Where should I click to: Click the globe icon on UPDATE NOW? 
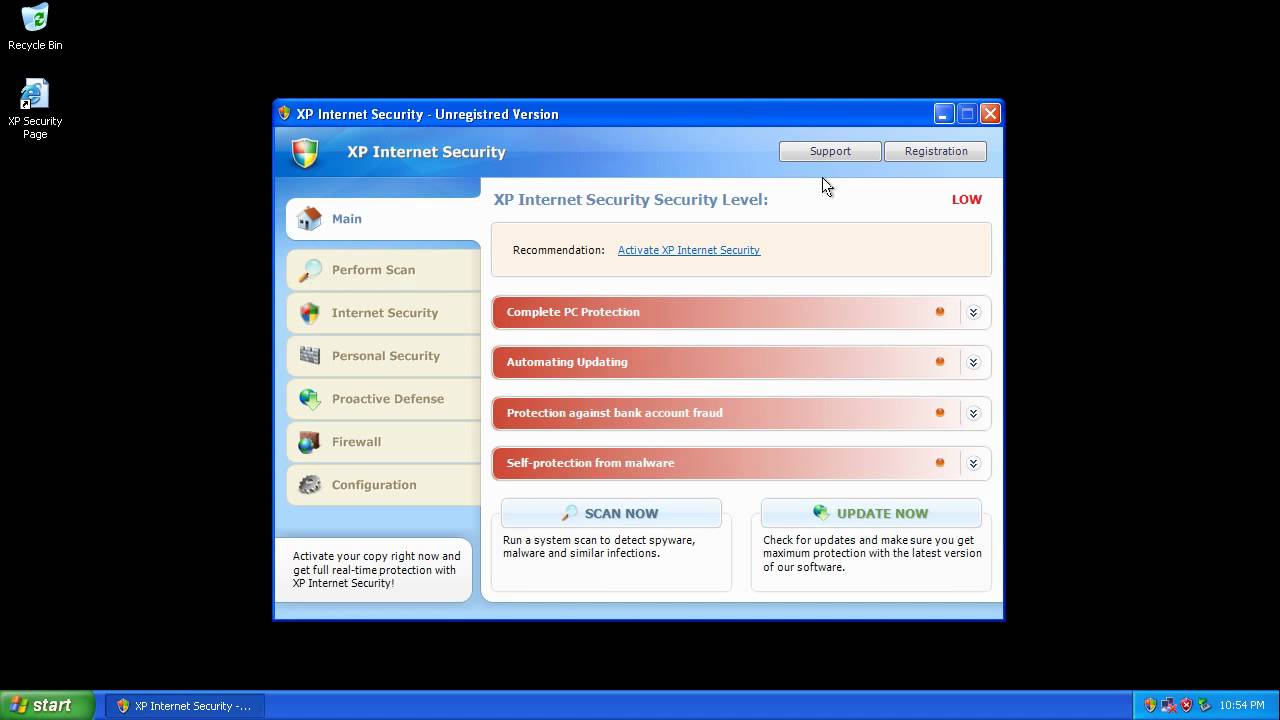point(822,512)
